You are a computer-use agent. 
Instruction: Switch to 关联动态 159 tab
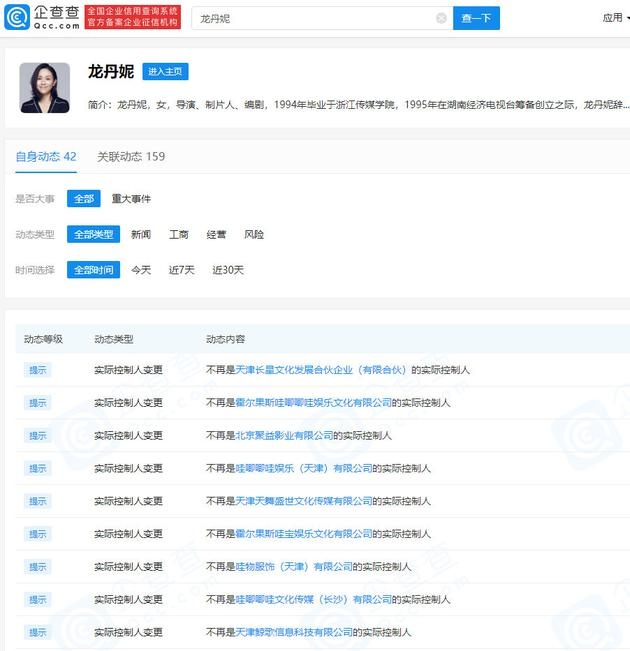[131, 156]
